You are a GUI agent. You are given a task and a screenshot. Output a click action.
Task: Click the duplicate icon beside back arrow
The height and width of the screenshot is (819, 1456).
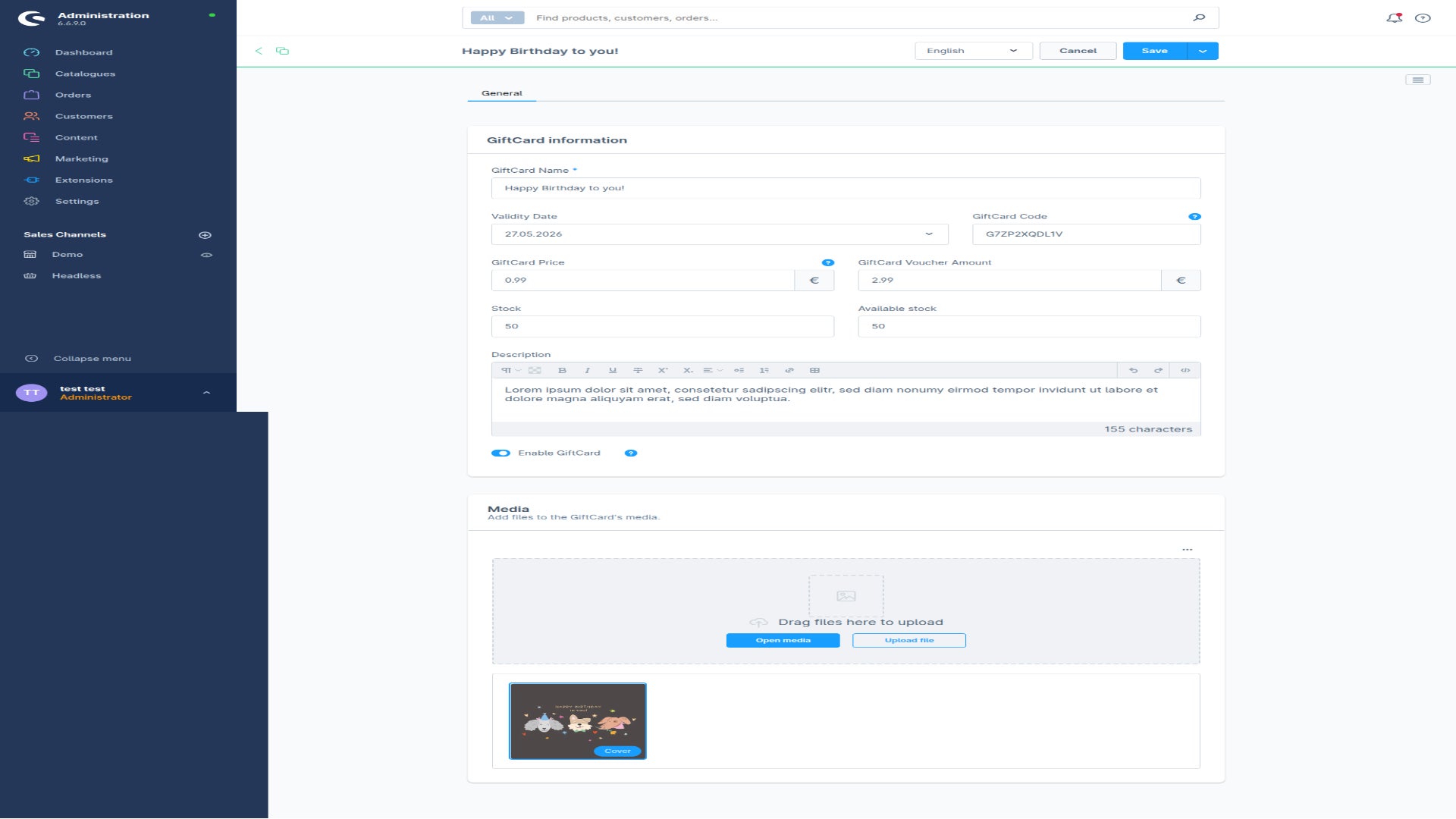coord(282,51)
